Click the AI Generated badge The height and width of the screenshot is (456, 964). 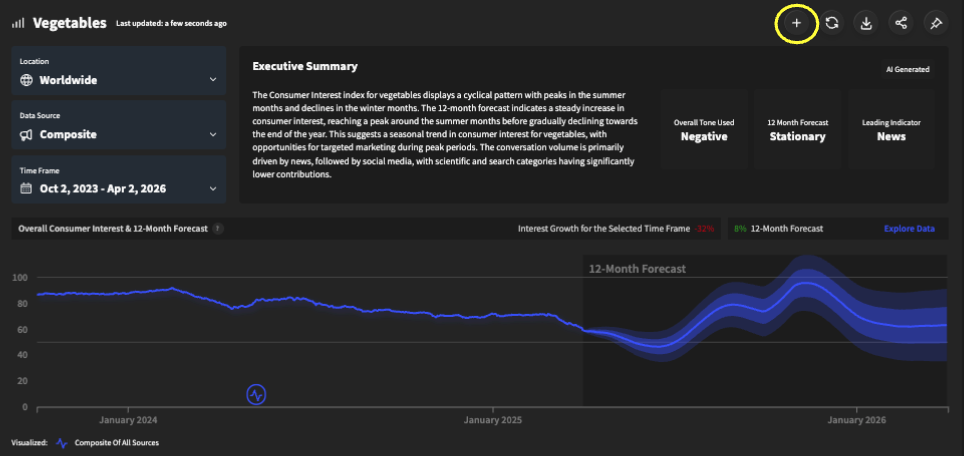tap(907, 70)
